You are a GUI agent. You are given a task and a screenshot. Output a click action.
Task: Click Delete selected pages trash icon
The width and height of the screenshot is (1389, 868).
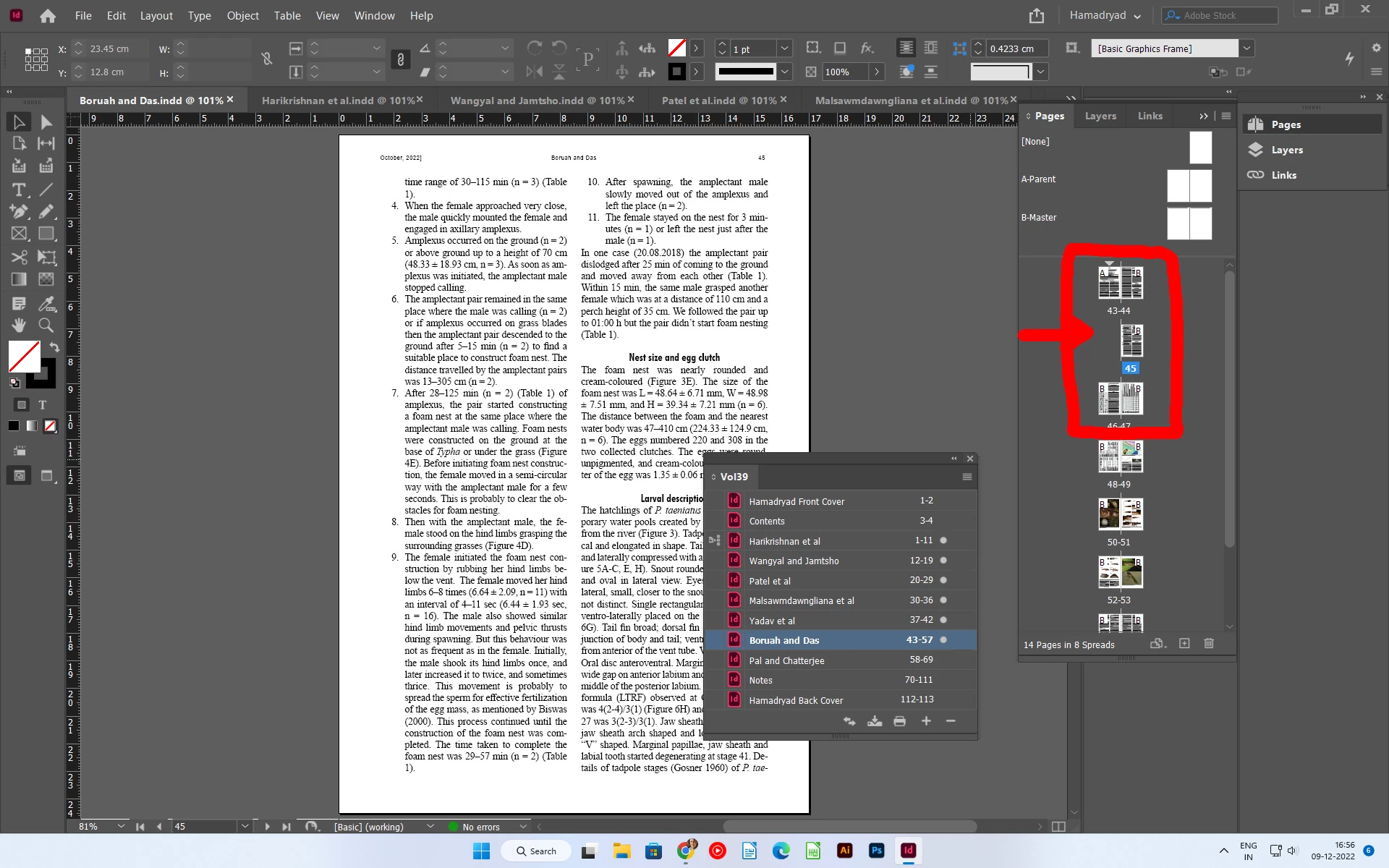click(1208, 644)
